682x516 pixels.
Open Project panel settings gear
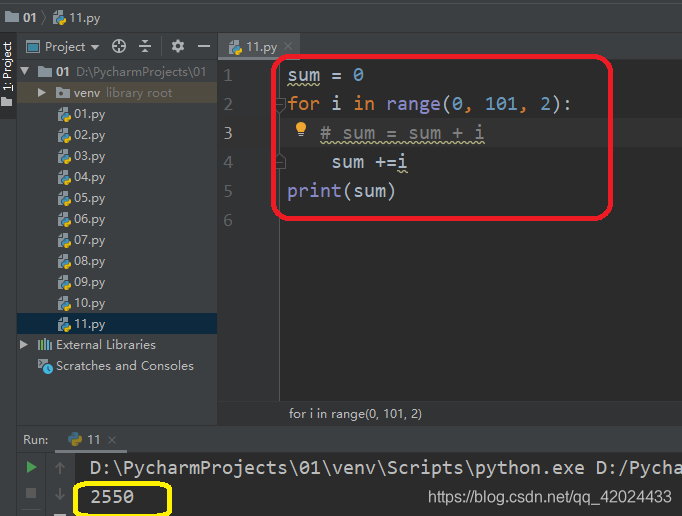coord(177,46)
